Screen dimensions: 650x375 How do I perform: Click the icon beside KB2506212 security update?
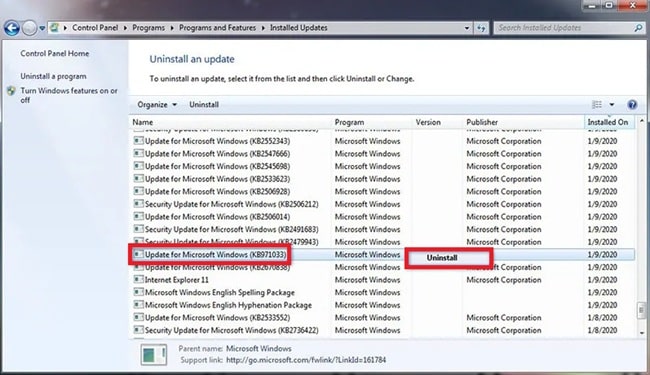pyautogui.click(x=138, y=204)
